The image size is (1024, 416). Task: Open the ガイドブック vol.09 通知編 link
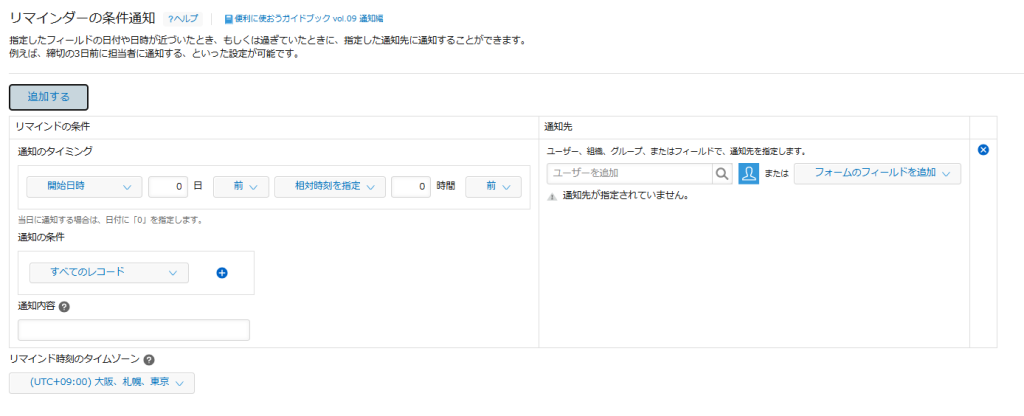click(x=308, y=19)
